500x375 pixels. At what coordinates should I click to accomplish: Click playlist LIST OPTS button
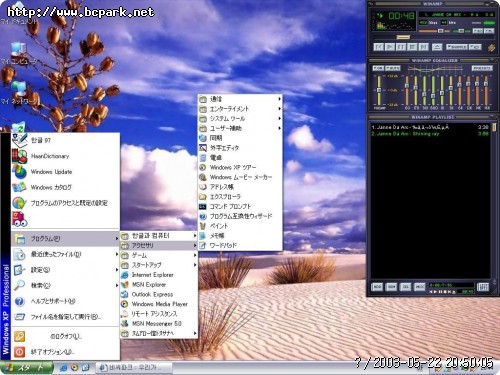483,287
